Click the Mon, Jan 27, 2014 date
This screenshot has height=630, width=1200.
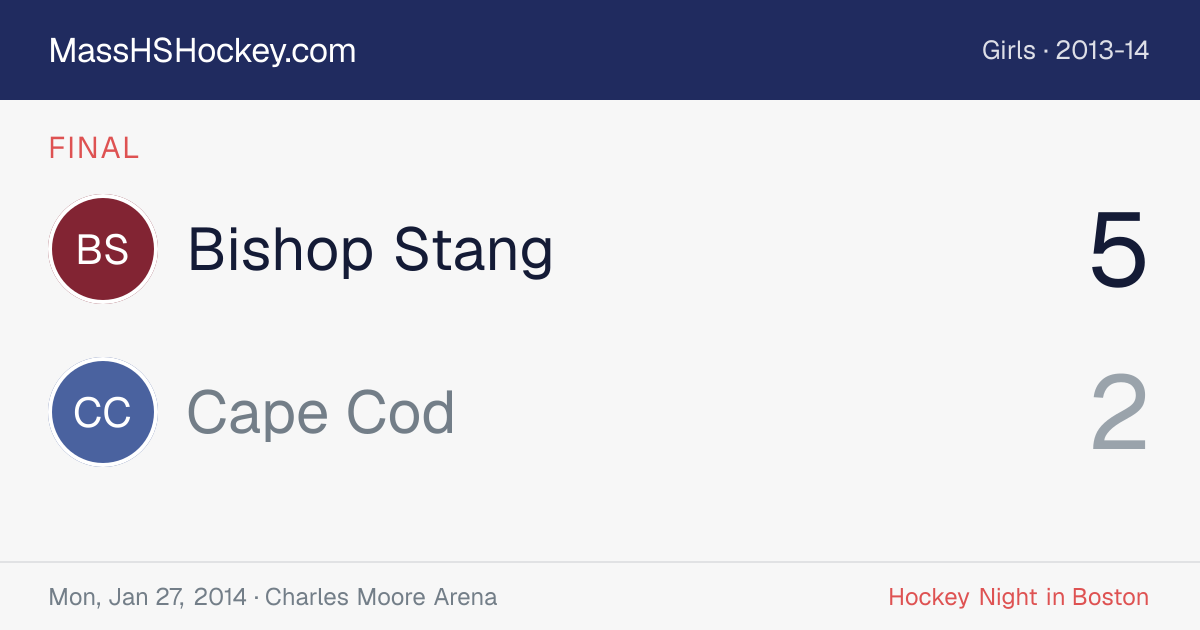point(148,597)
